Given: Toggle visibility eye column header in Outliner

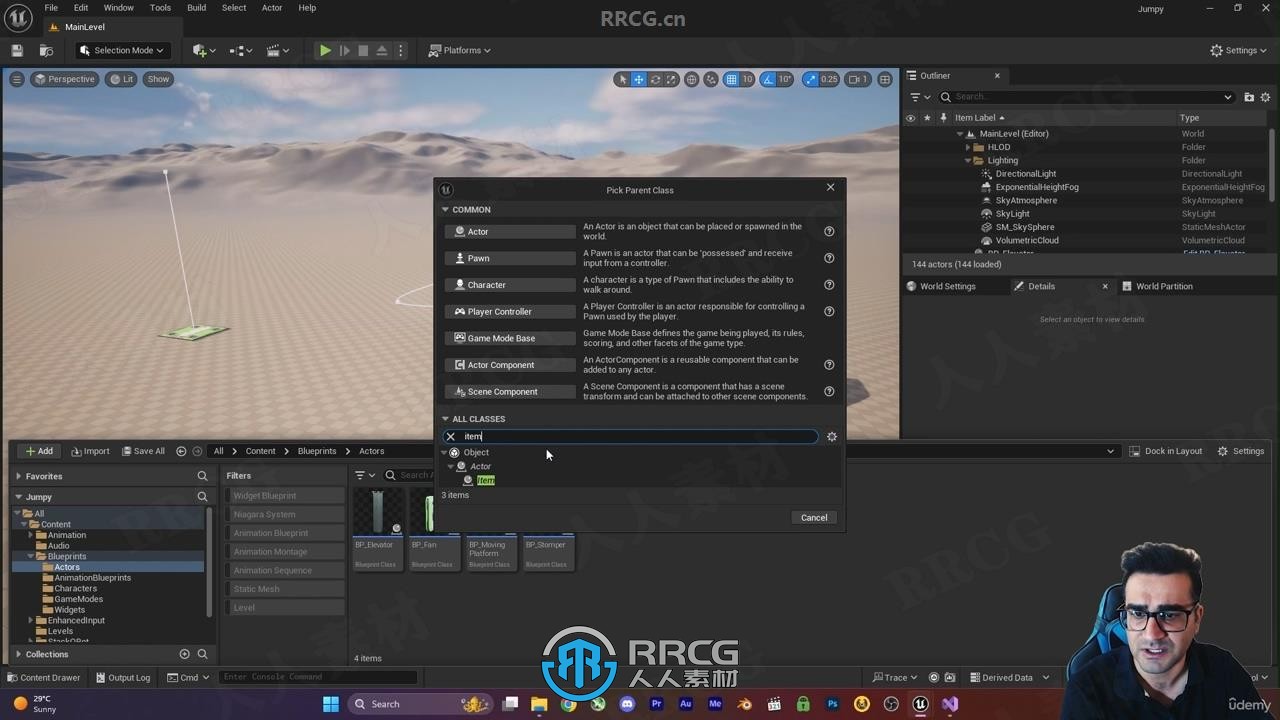Looking at the screenshot, I should pos(910,117).
